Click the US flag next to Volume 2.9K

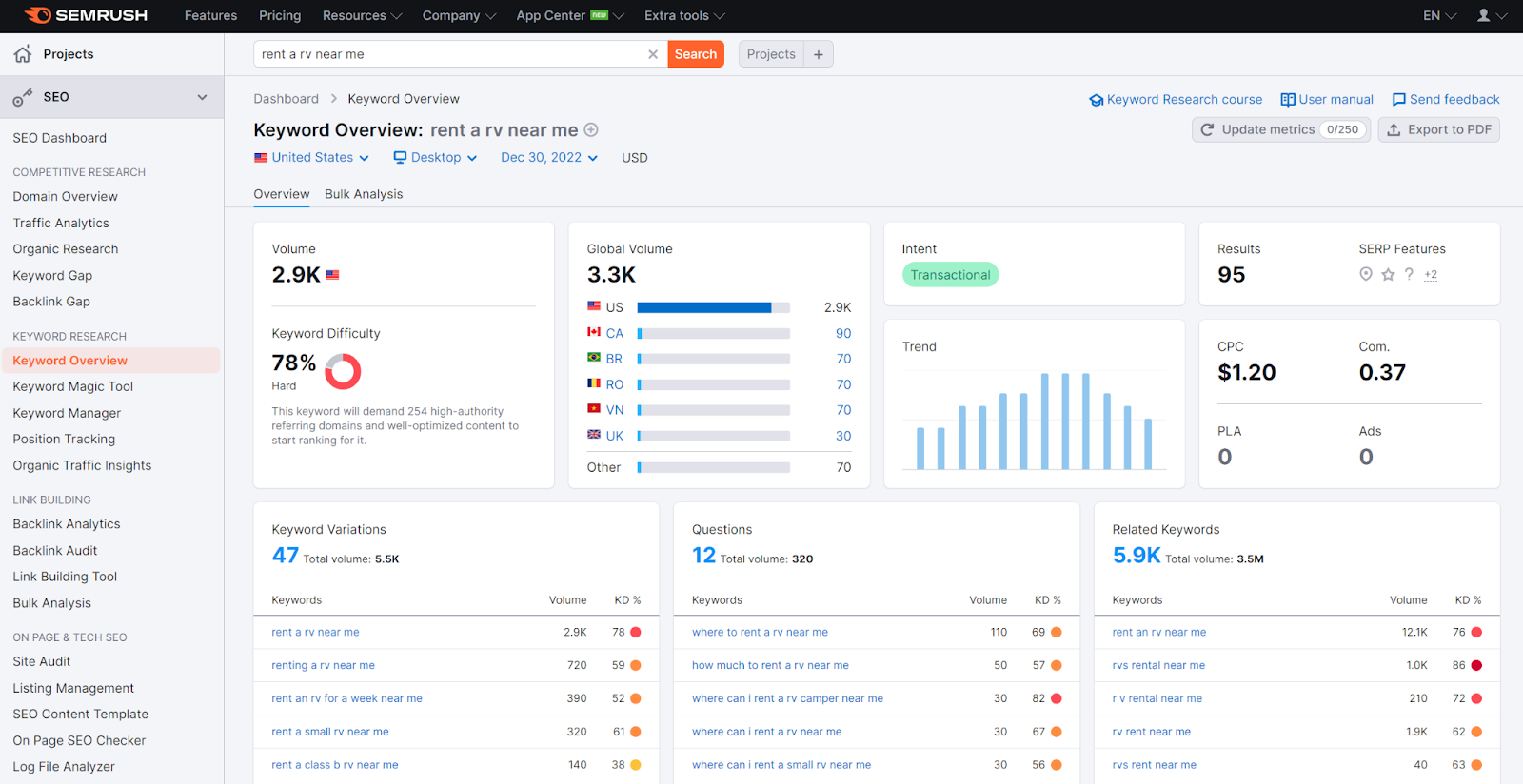click(332, 275)
